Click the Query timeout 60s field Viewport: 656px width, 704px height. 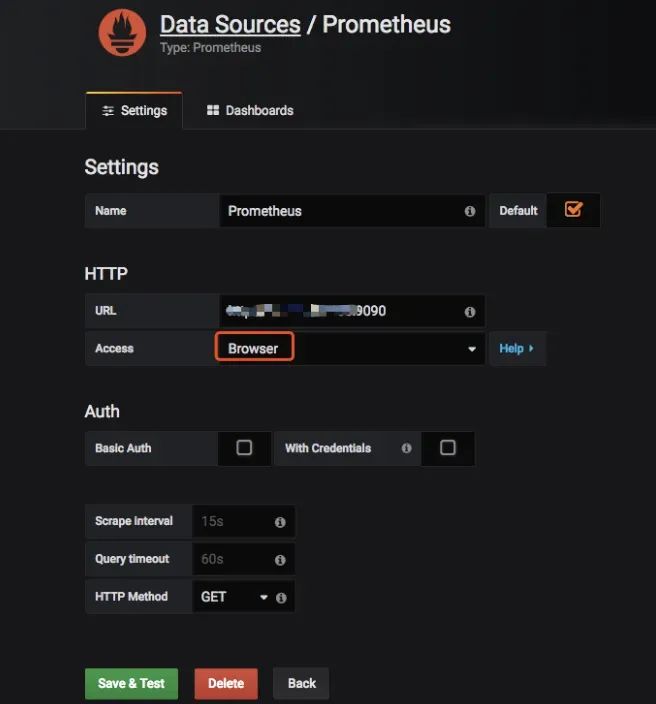point(243,559)
